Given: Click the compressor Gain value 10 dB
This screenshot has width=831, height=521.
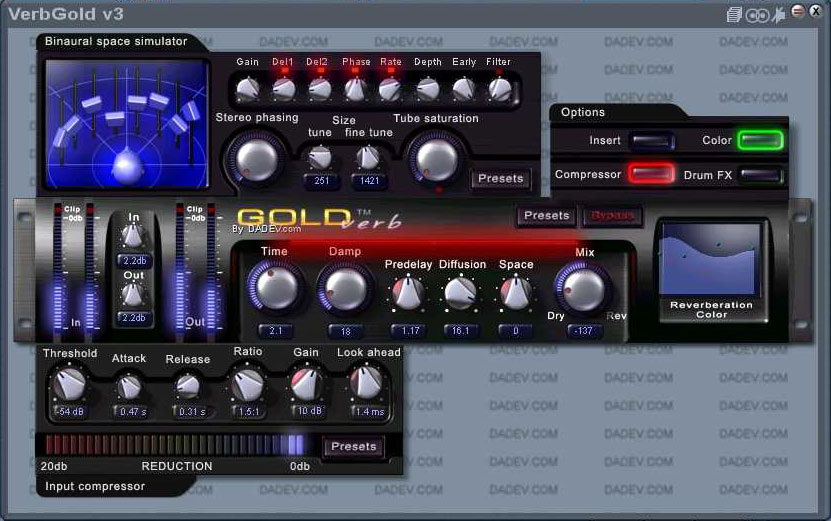Looking at the screenshot, I should click(309, 411).
